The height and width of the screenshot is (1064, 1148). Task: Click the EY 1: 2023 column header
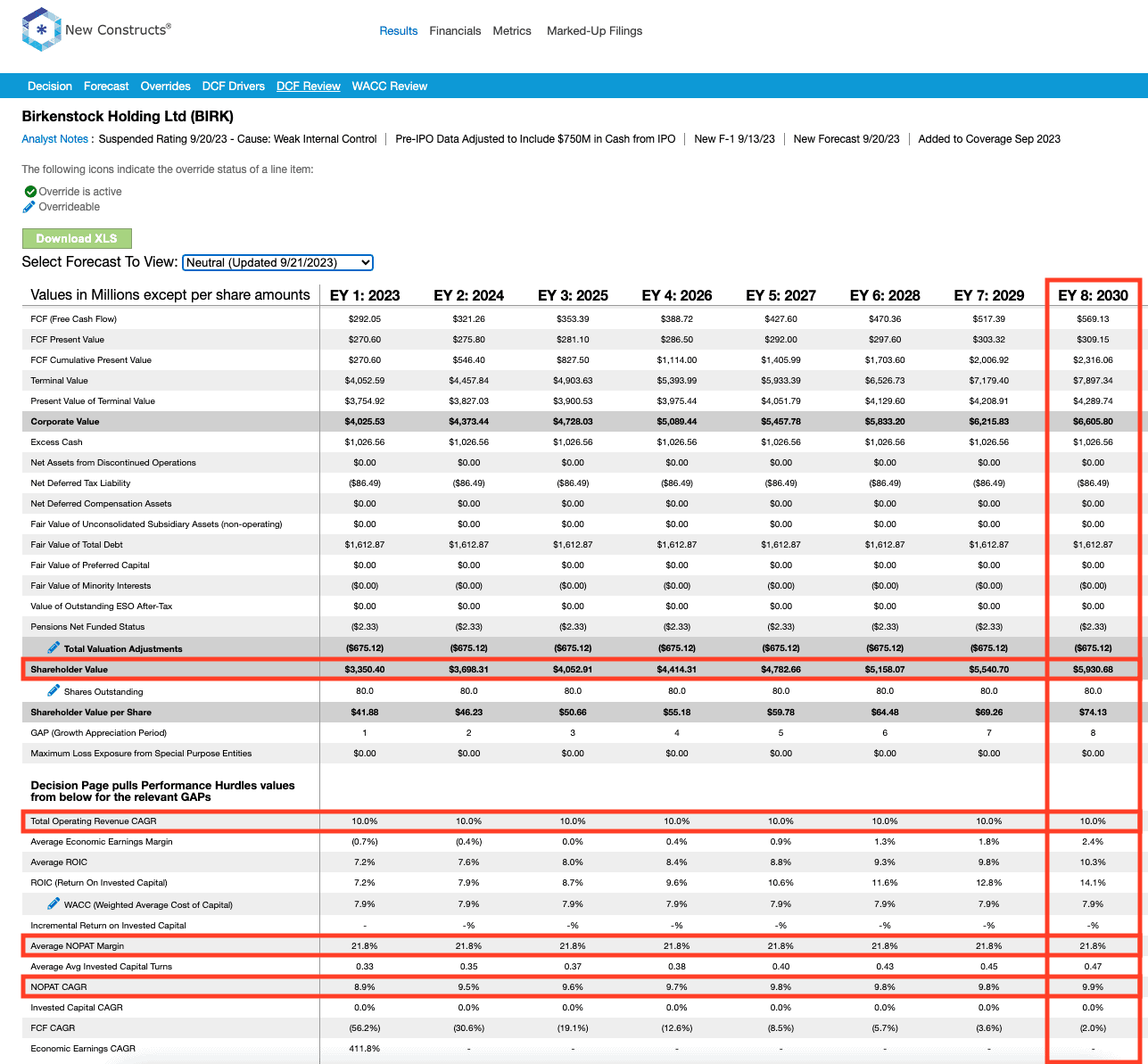pos(365,295)
